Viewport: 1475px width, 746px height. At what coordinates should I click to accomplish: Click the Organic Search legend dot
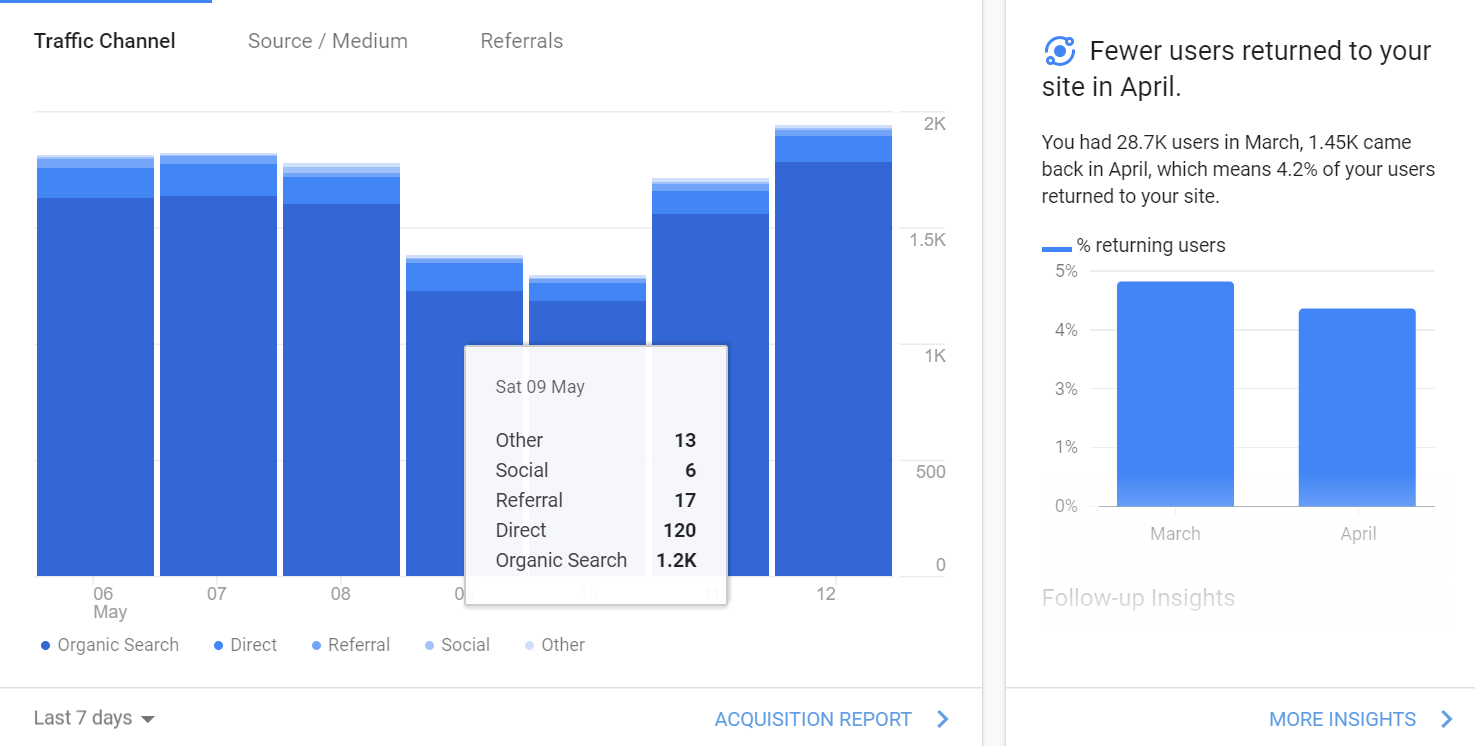click(x=45, y=646)
